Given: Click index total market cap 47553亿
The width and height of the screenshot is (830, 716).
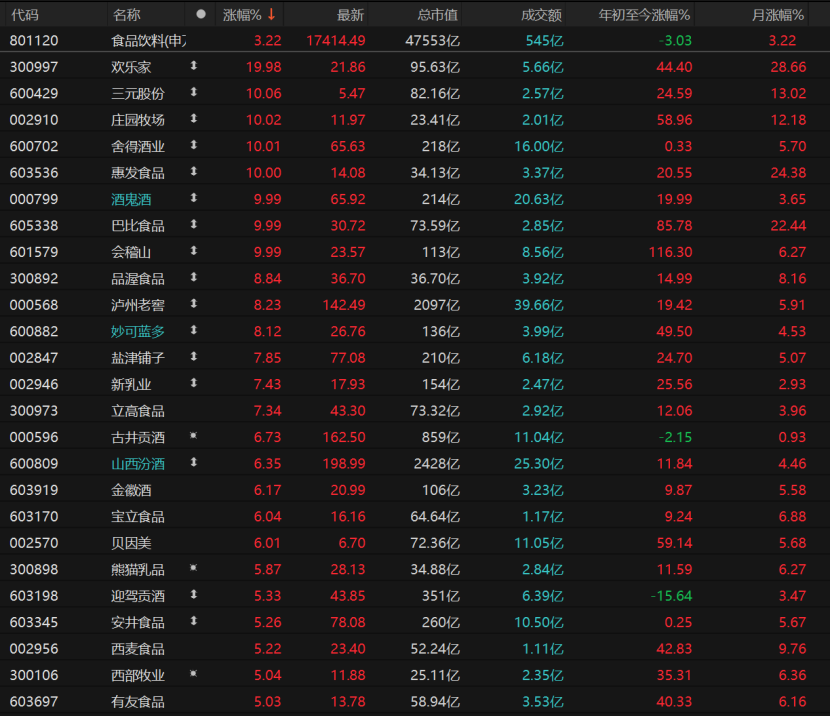Looking at the screenshot, I should coord(432,41).
